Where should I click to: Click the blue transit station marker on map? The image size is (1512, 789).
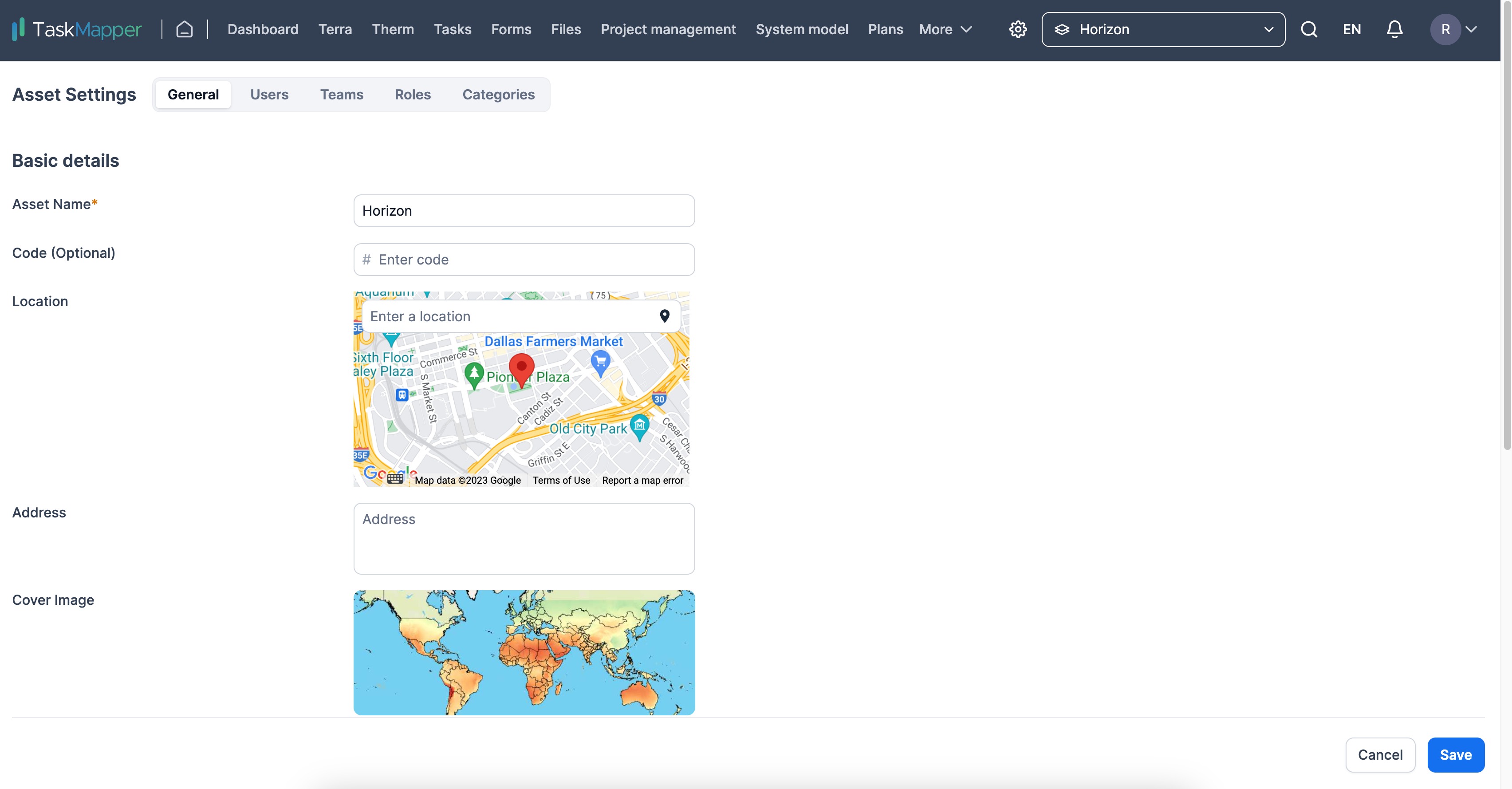pos(402,395)
